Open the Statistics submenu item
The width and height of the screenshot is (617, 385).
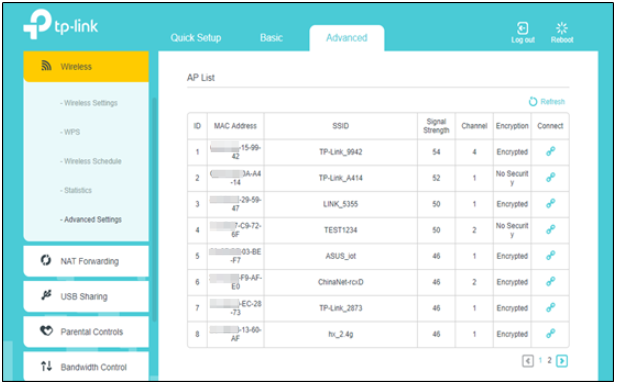click(76, 190)
